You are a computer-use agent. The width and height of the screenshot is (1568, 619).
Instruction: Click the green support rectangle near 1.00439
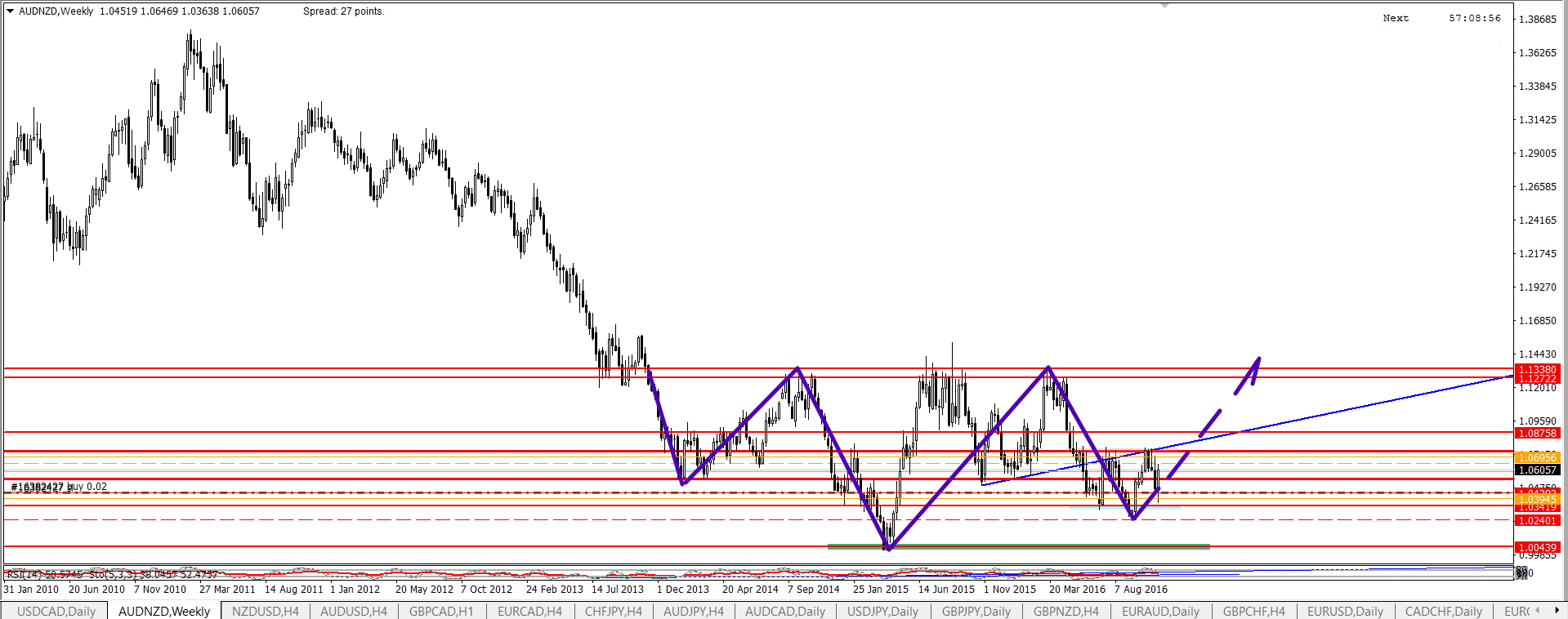click(x=1018, y=546)
